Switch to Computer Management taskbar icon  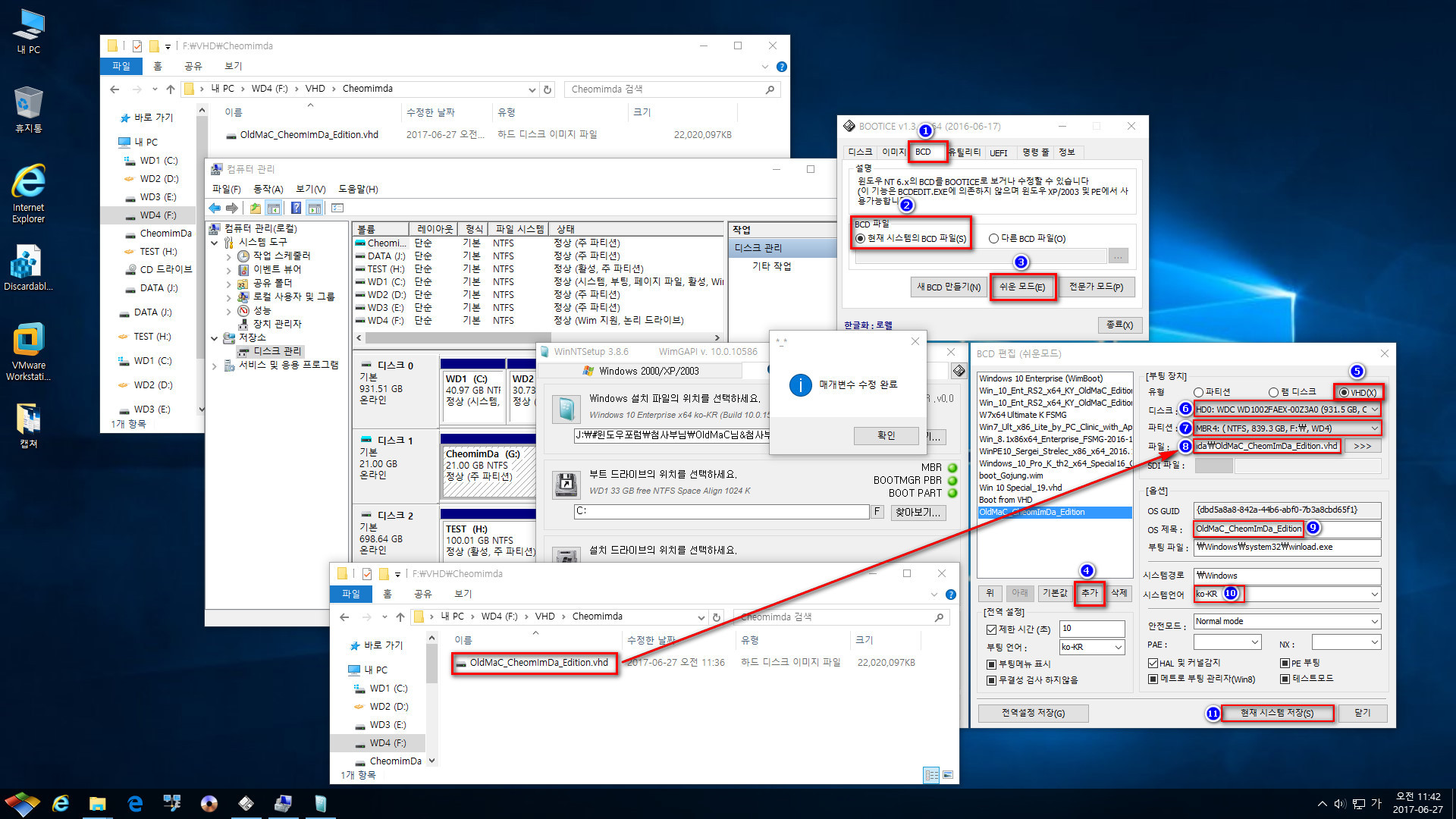click(x=283, y=803)
